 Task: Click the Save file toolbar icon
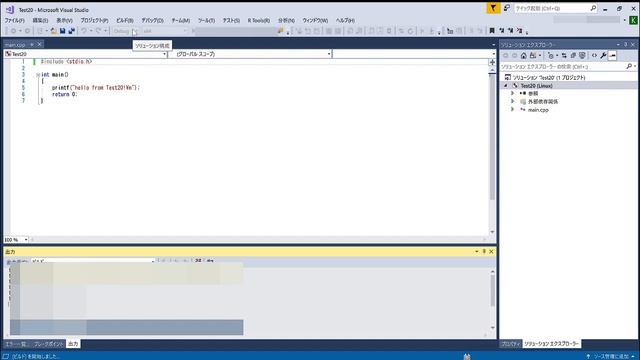point(62,31)
